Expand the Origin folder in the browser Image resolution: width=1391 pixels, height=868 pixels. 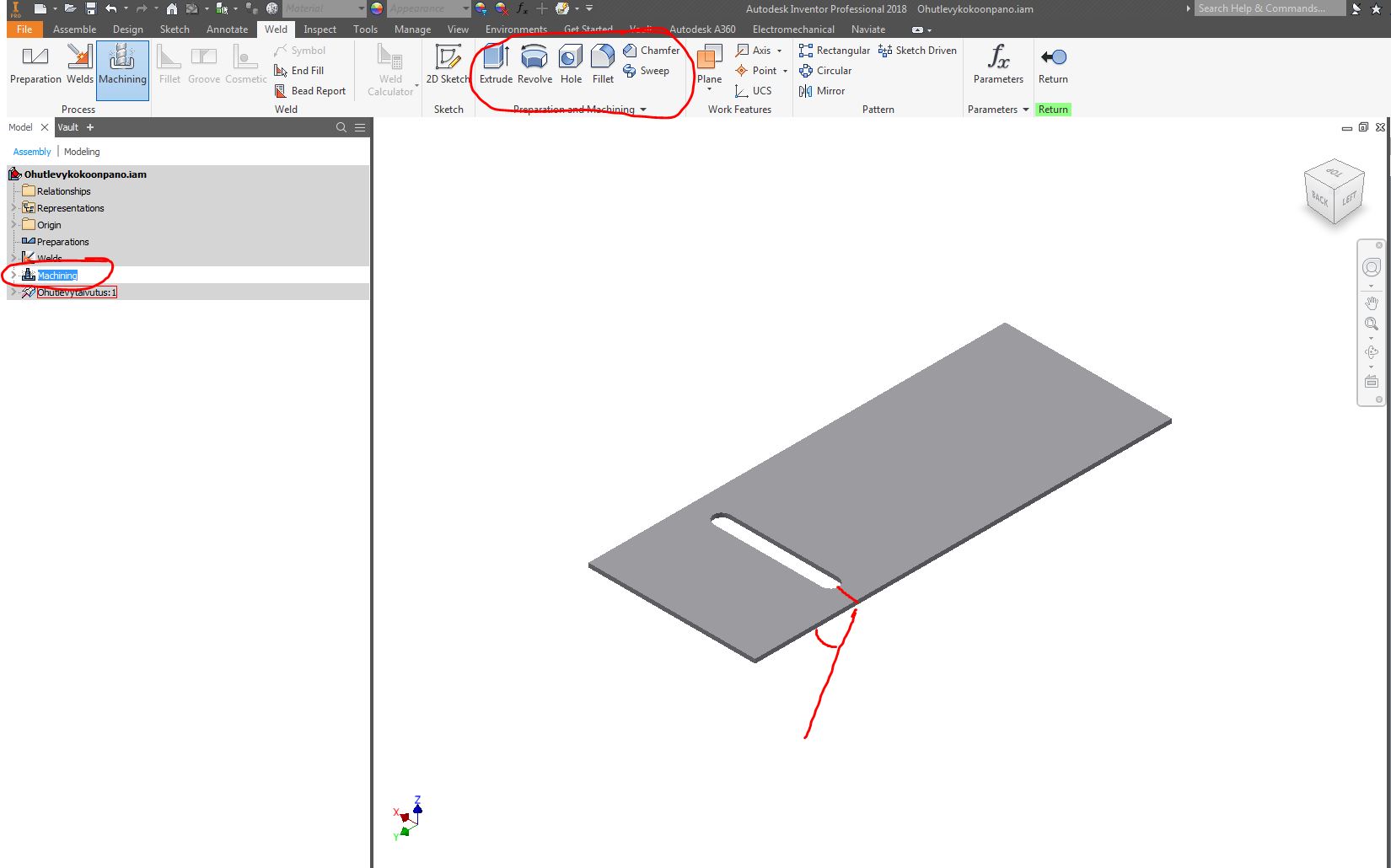pyautogui.click(x=13, y=225)
